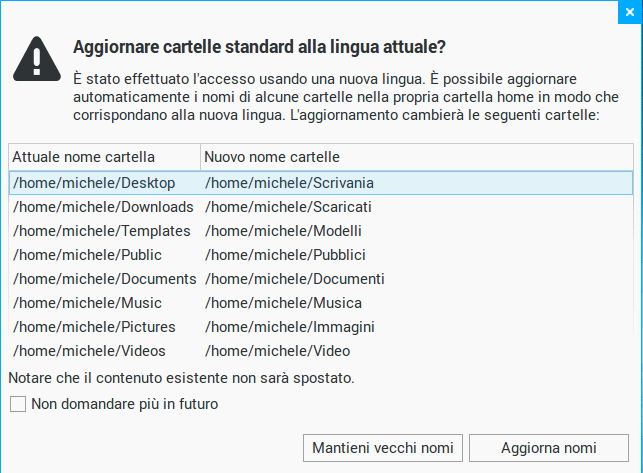Click the warning triangle icon

[x=37, y=59]
